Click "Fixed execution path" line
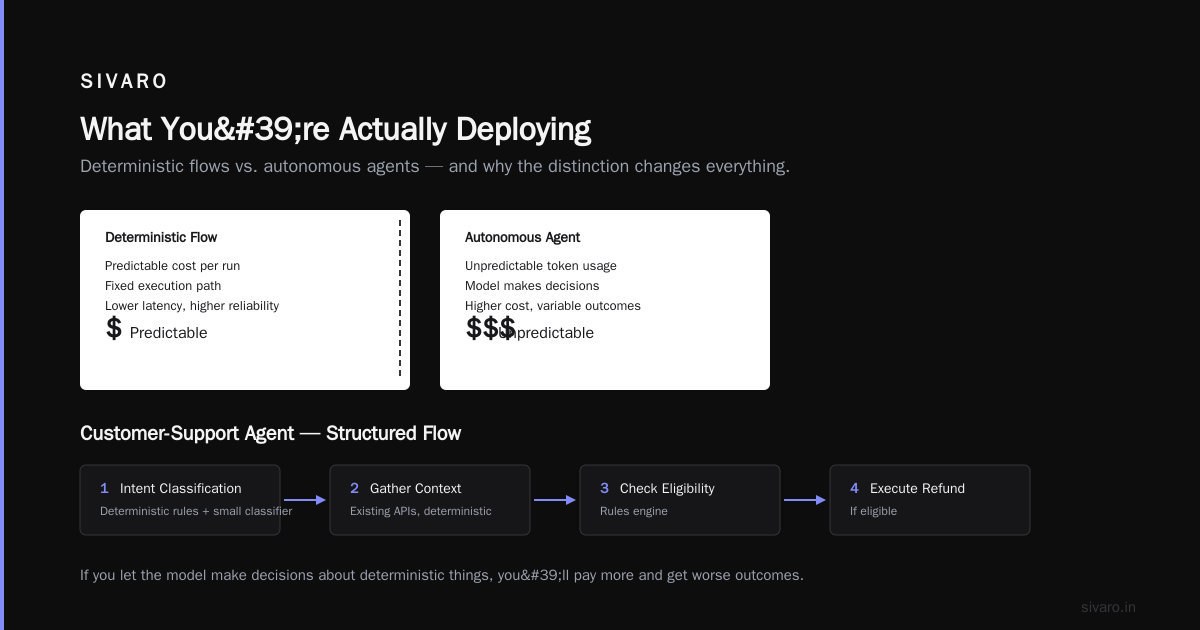1200x630 pixels. coord(163,286)
